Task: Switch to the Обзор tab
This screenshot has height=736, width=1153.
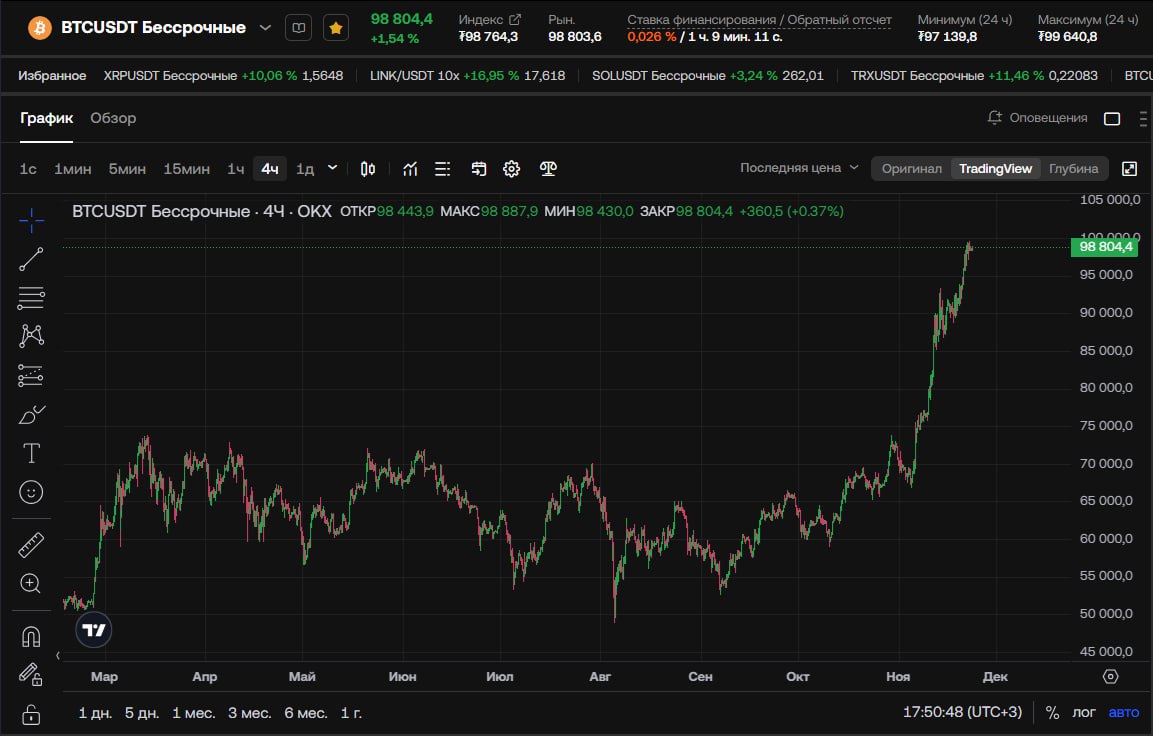Action: point(113,118)
